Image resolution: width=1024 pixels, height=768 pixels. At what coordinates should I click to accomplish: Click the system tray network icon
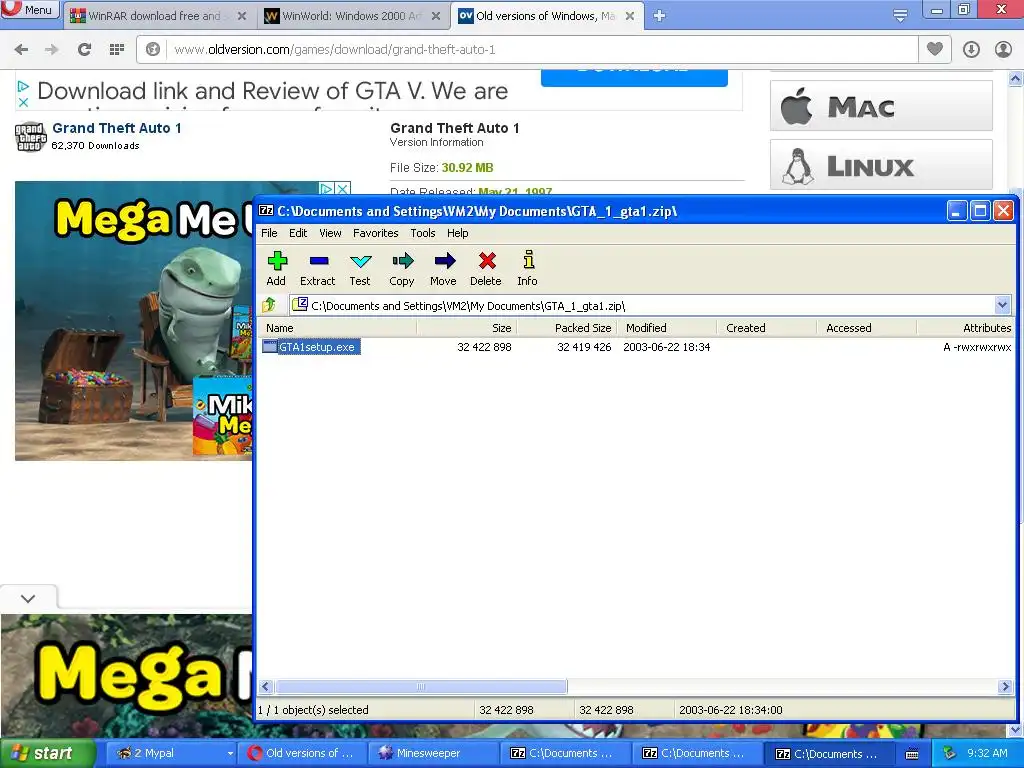(x=950, y=753)
